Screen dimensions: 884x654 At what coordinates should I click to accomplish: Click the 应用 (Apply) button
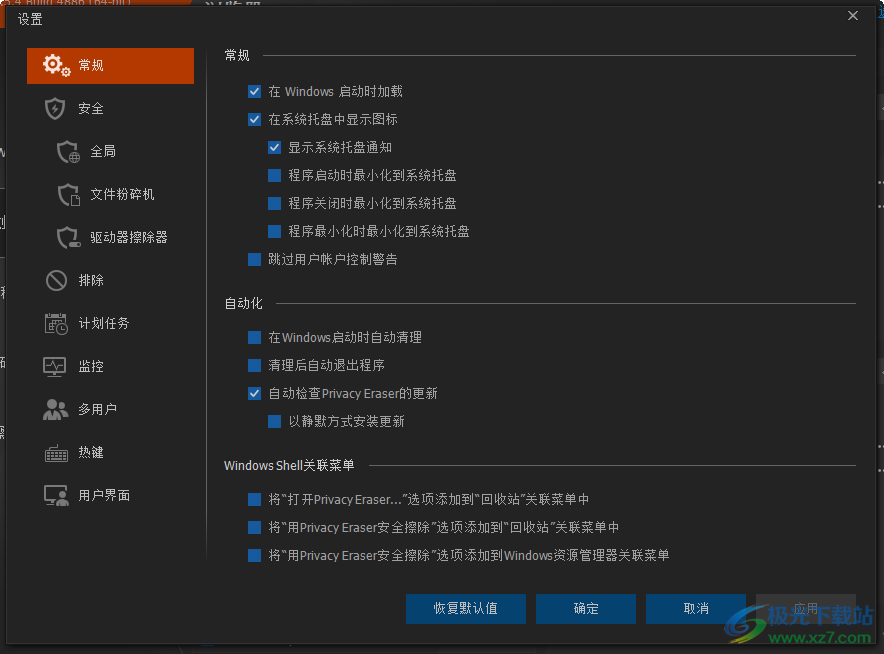(x=806, y=608)
